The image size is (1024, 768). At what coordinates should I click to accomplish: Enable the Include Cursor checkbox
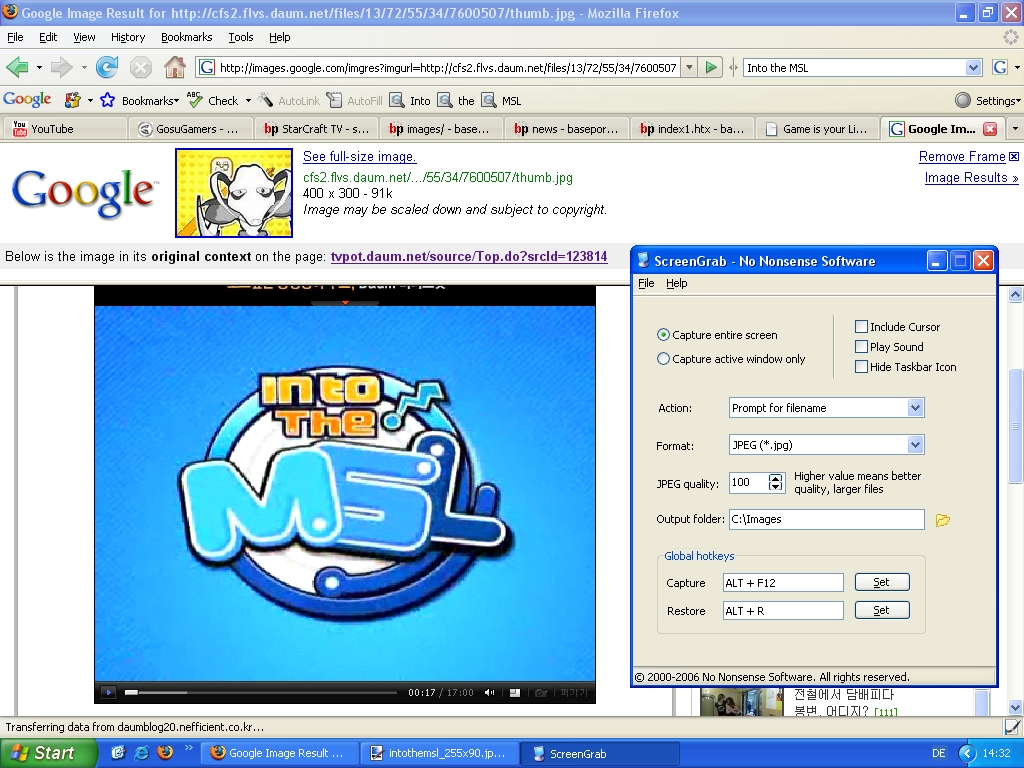861,327
